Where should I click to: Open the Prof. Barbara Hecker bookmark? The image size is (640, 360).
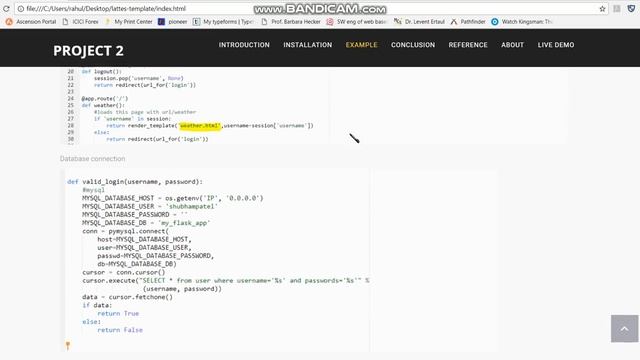point(291,22)
